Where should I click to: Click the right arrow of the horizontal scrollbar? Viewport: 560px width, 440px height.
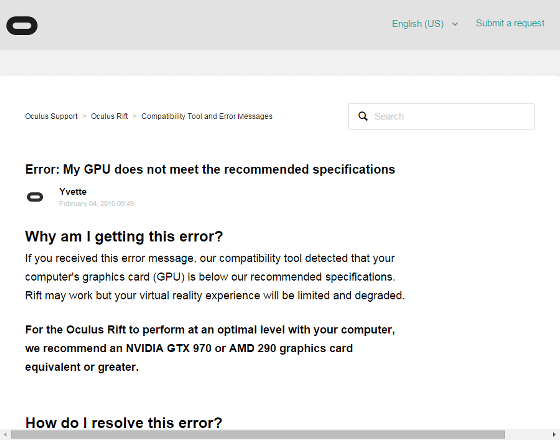tap(555, 435)
